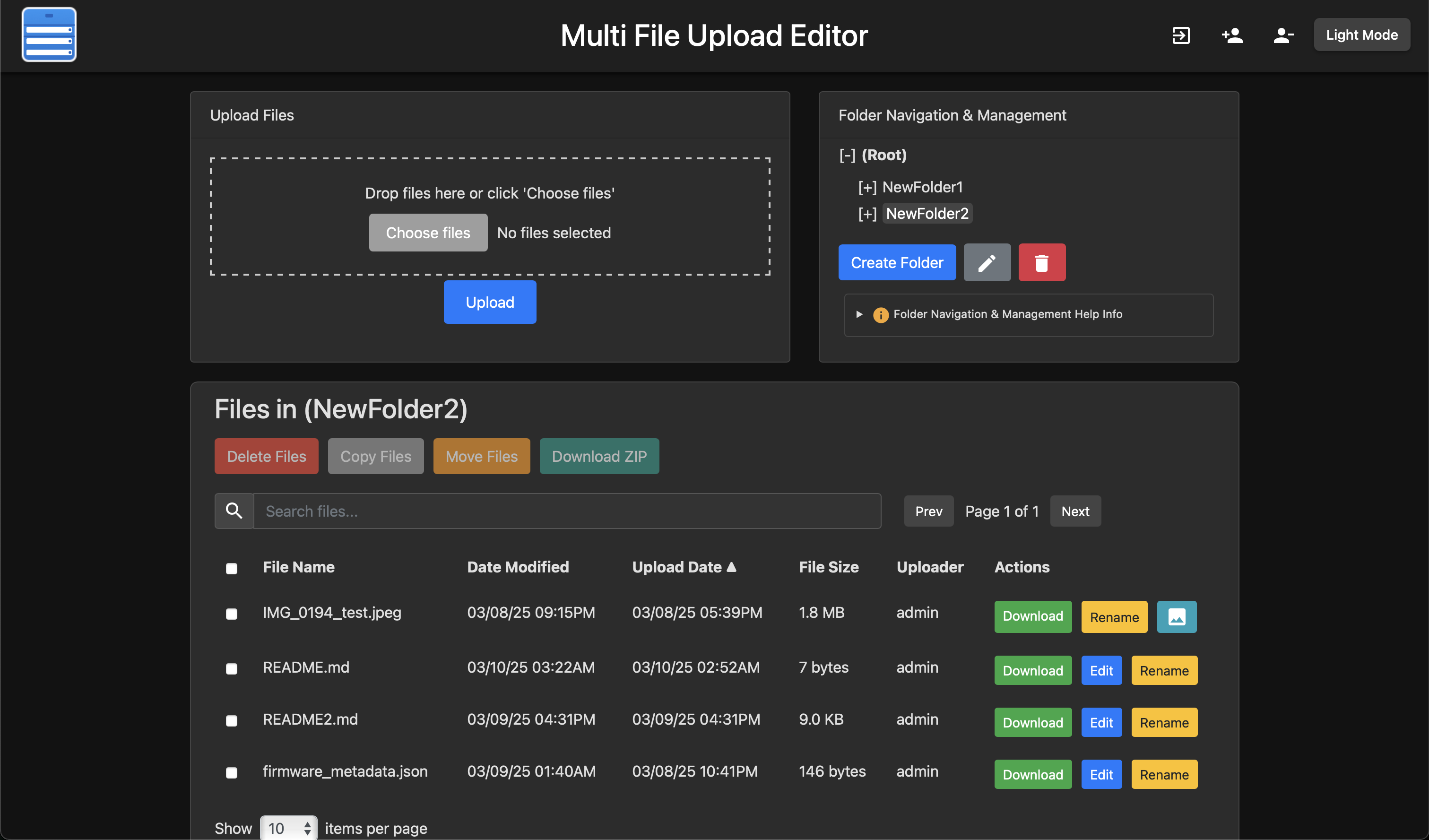This screenshot has width=1429, height=840.
Task: Collapse the Root folder tree
Action: pyautogui.click(x=847, y=156)
